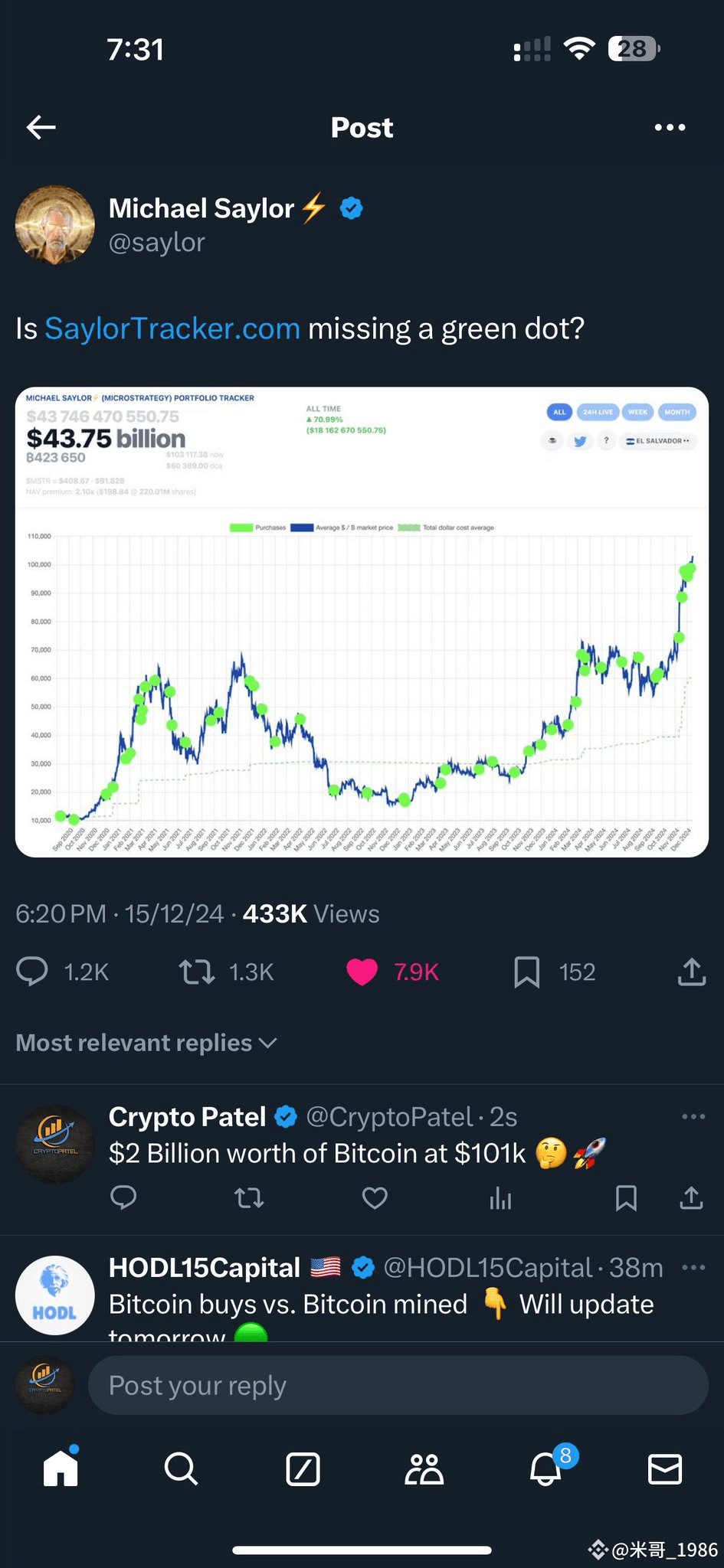Tap the reply bubble icon on the post

(32, 972)
